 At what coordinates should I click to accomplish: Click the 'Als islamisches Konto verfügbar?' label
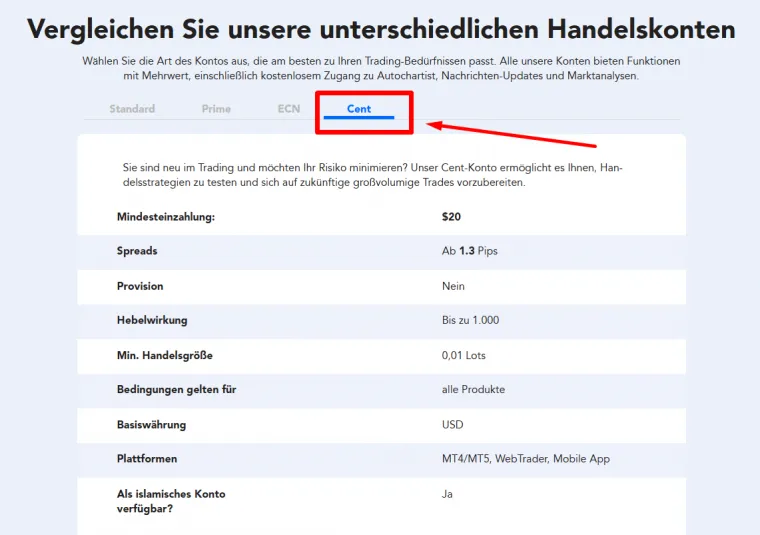click(171, 501)
